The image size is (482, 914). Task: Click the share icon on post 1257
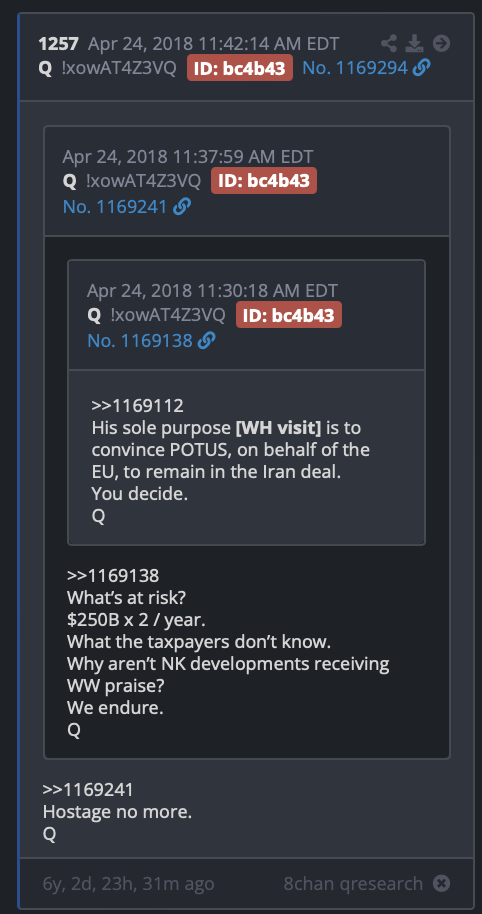389,43
